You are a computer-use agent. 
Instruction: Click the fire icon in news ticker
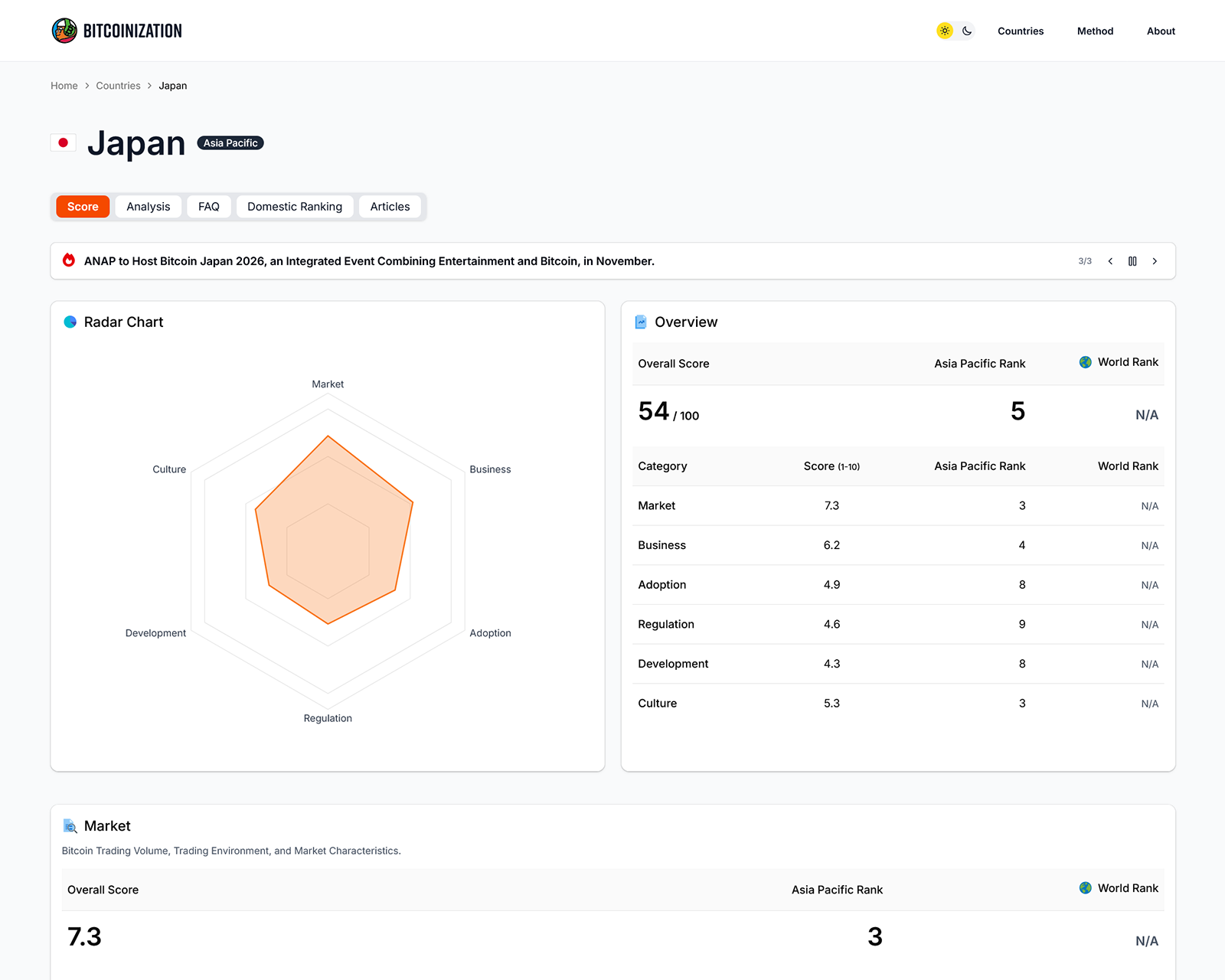[69, 260]
